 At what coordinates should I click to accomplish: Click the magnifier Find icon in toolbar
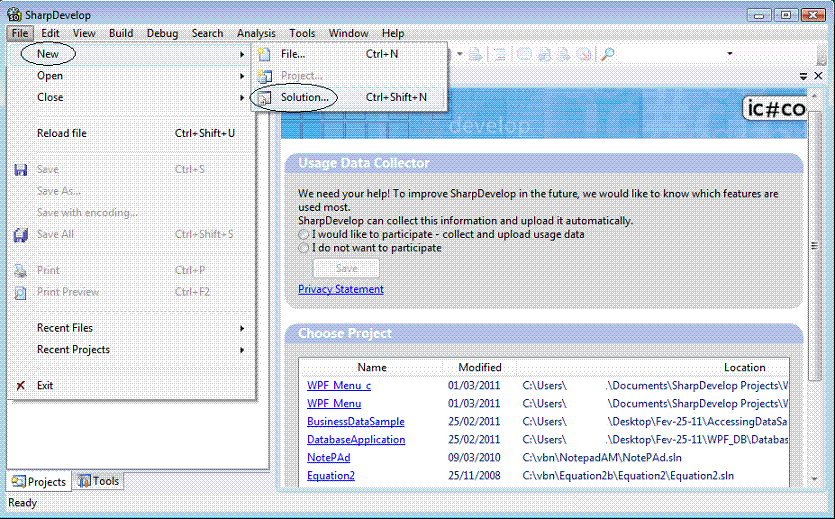click(x=608, y=54)
